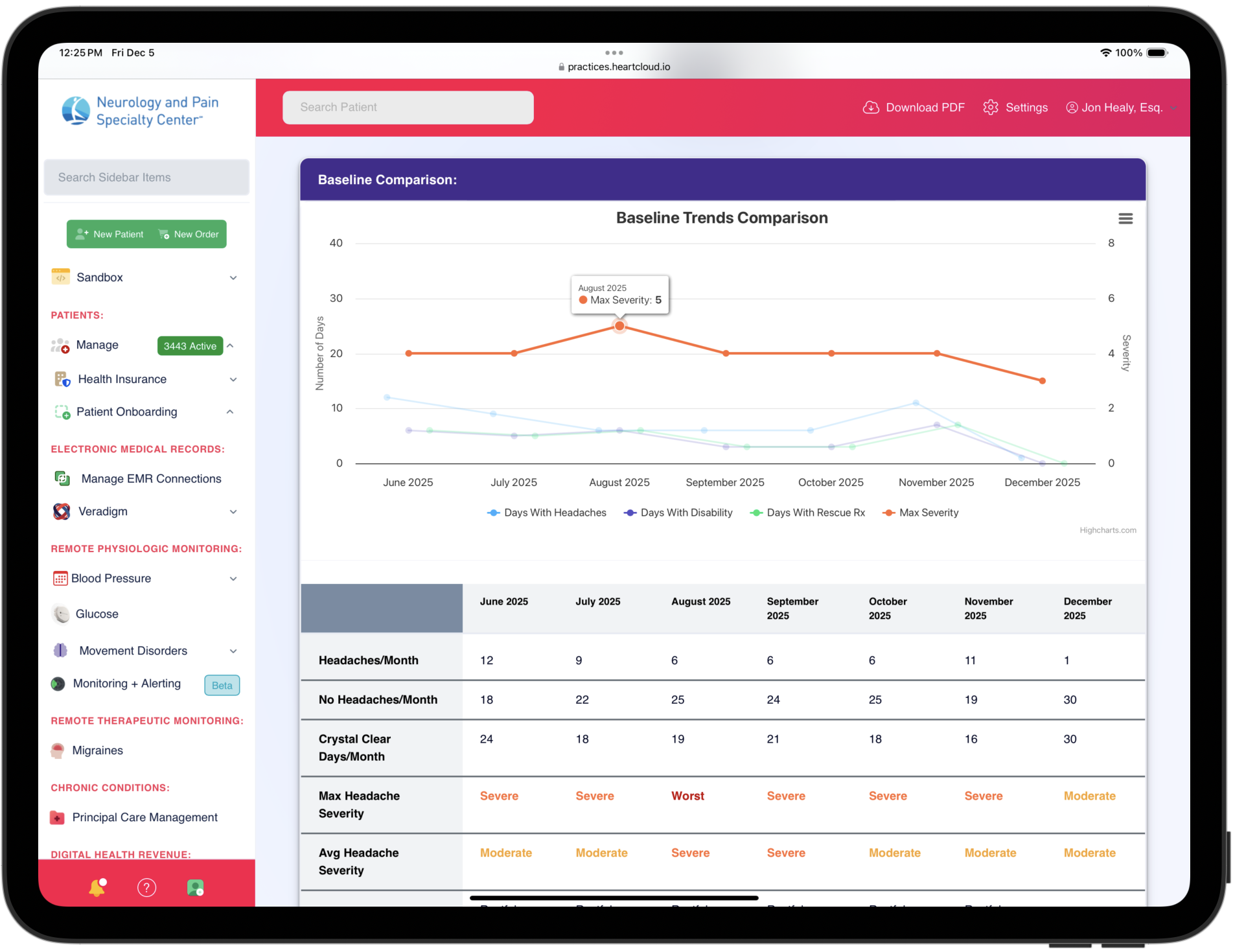Expand the Sandbox sidebar section
1233x952 pixels.
coord(233,278)
